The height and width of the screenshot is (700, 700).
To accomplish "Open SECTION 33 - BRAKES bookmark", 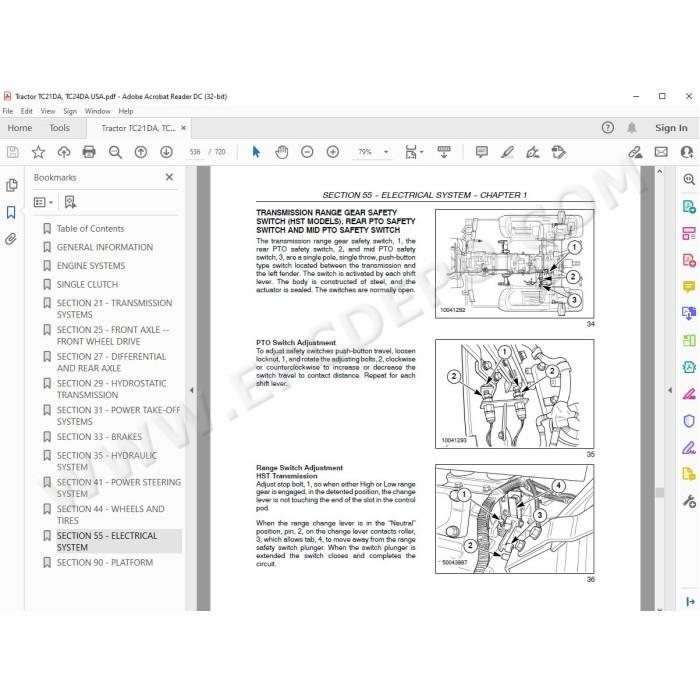I will (99, 437).
